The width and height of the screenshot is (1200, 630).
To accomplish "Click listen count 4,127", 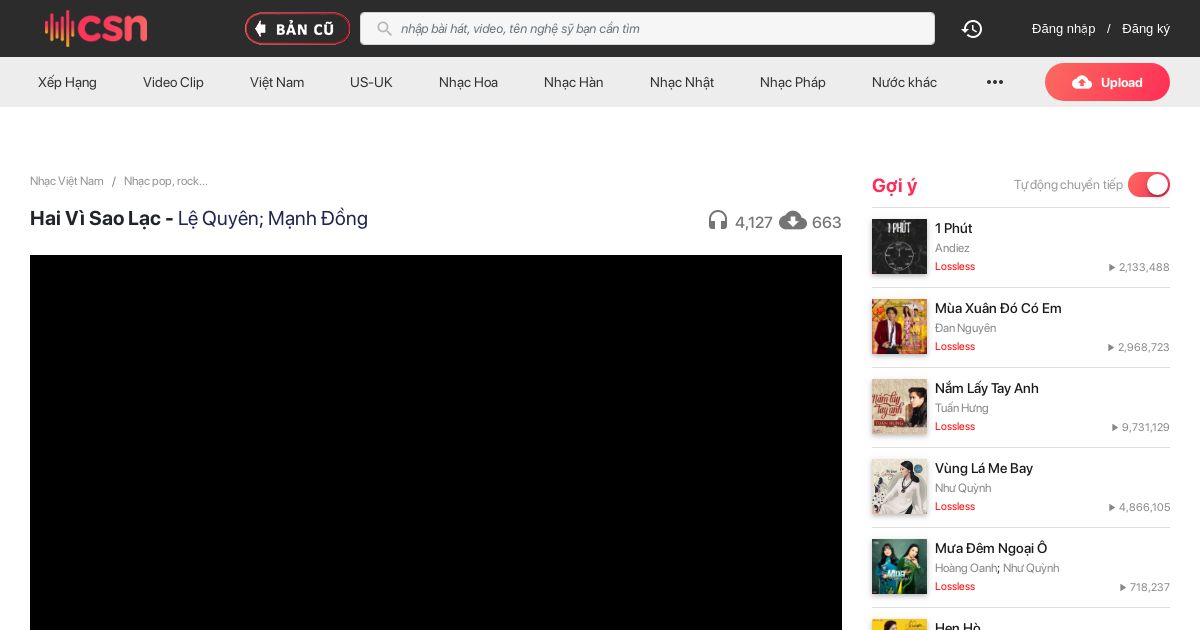I will click(x=753, y=222).
